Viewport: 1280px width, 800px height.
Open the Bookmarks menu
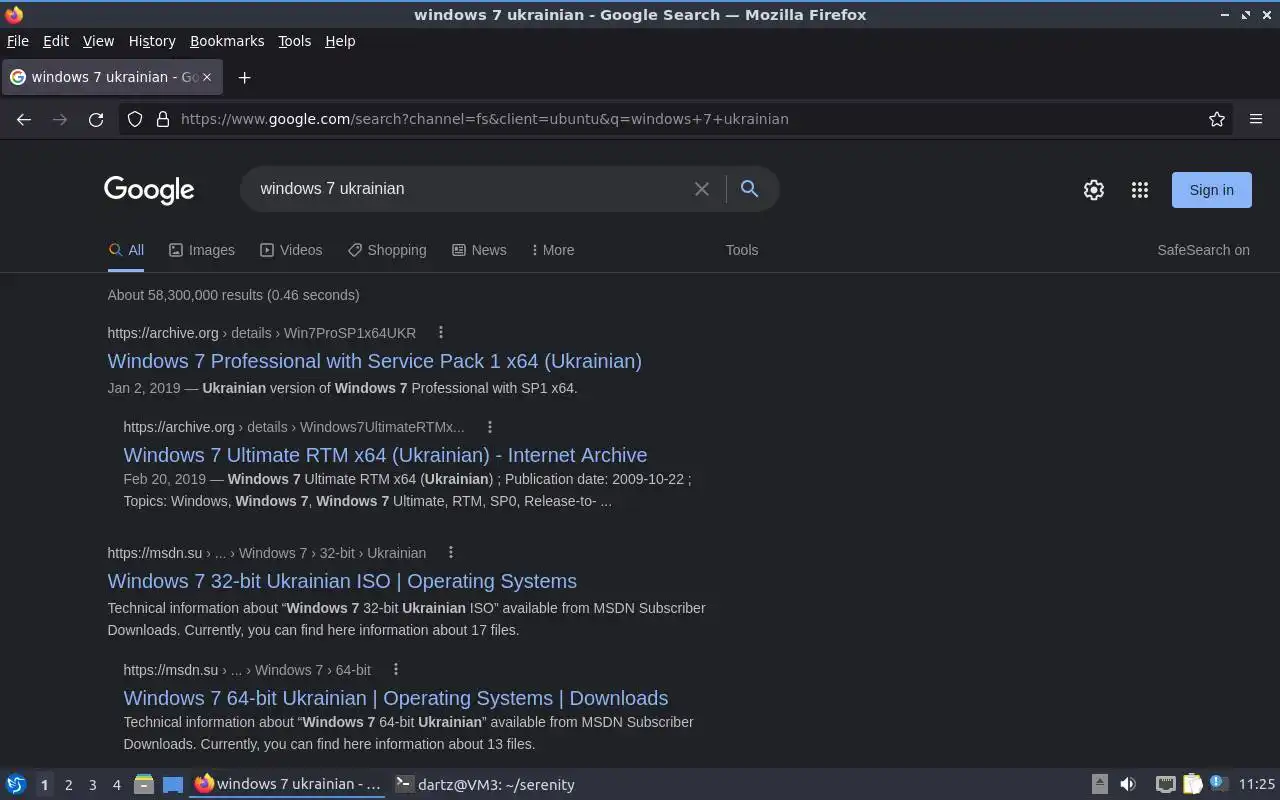(x=227, y=41)
